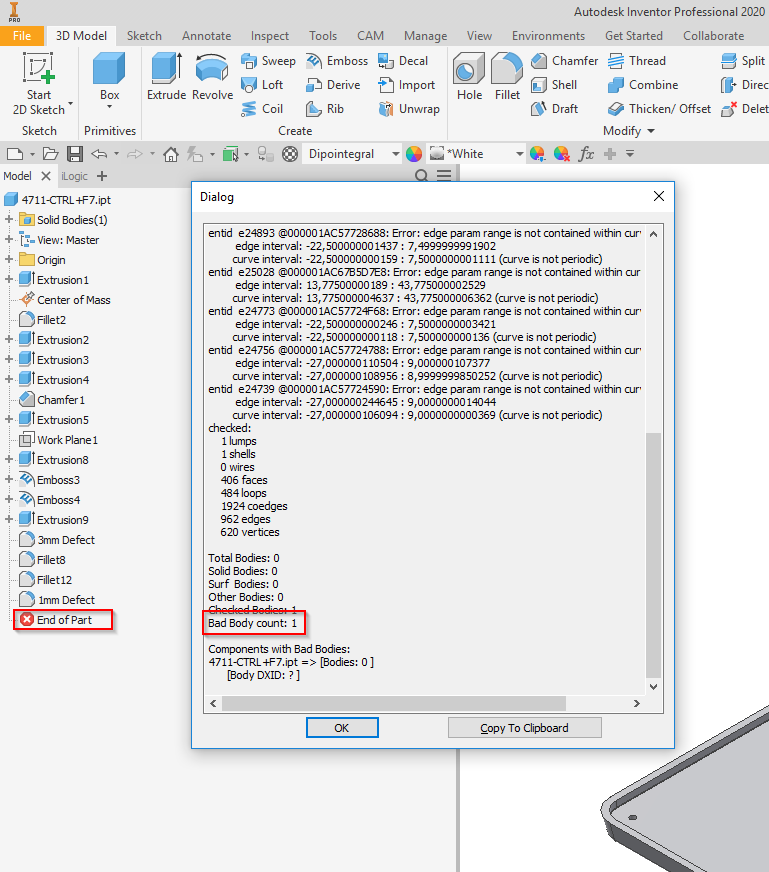Image resolution: width=769 pixels, height=872 pixels.
Task: Select the Derive tool
Action: pyautogui.click(x=333, y=85)
